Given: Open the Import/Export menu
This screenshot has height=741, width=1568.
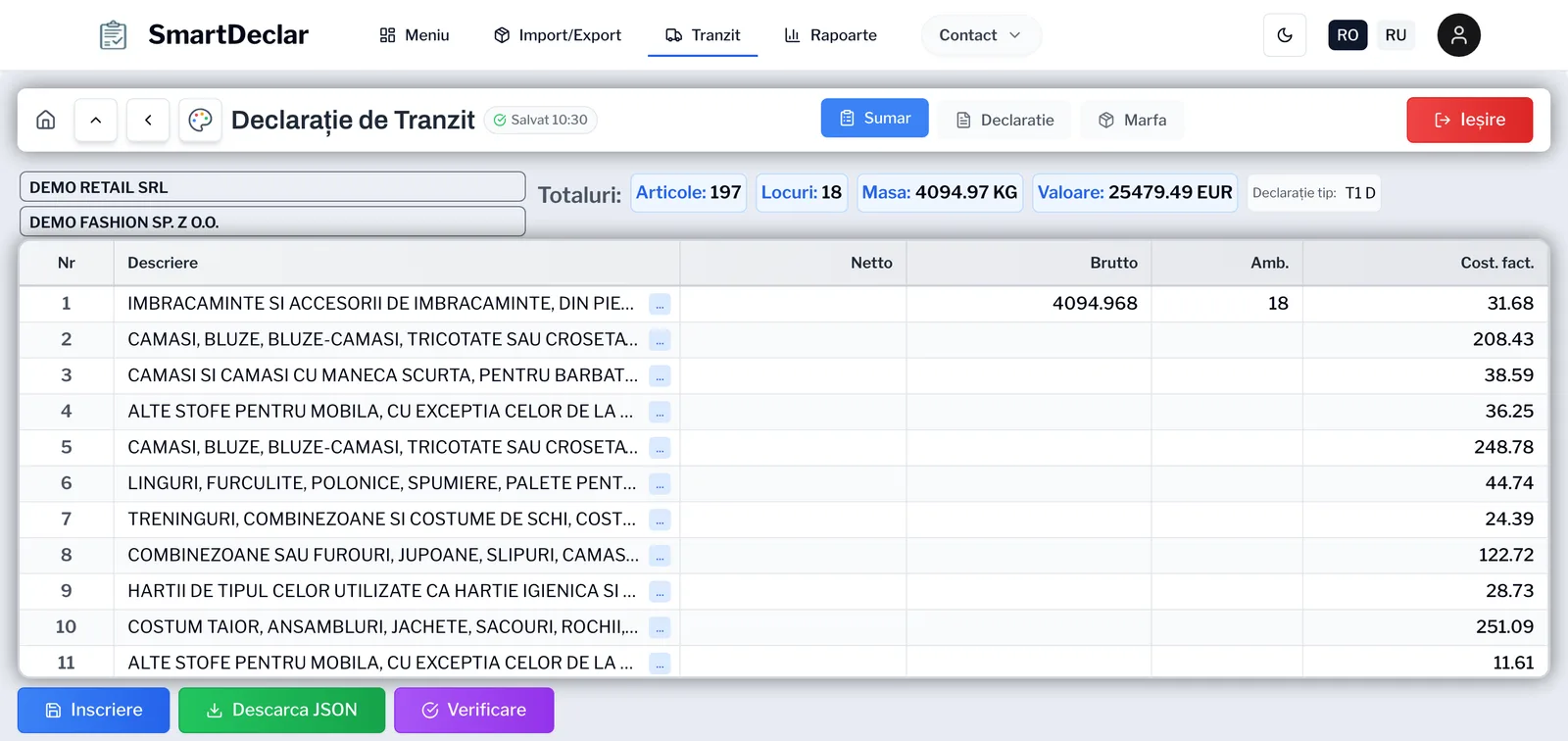Looking at the screenshot, I should click(x=558, y=35).
